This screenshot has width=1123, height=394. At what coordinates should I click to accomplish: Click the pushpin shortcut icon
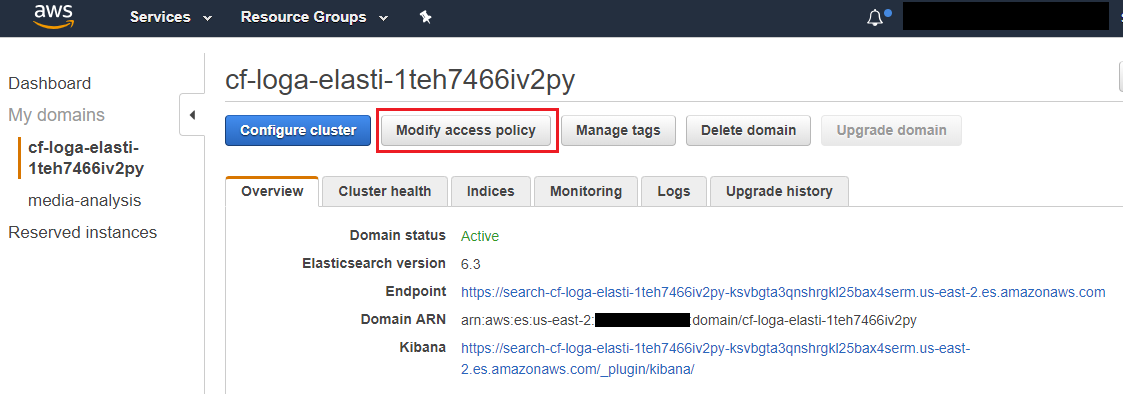(x=425, y=17)
